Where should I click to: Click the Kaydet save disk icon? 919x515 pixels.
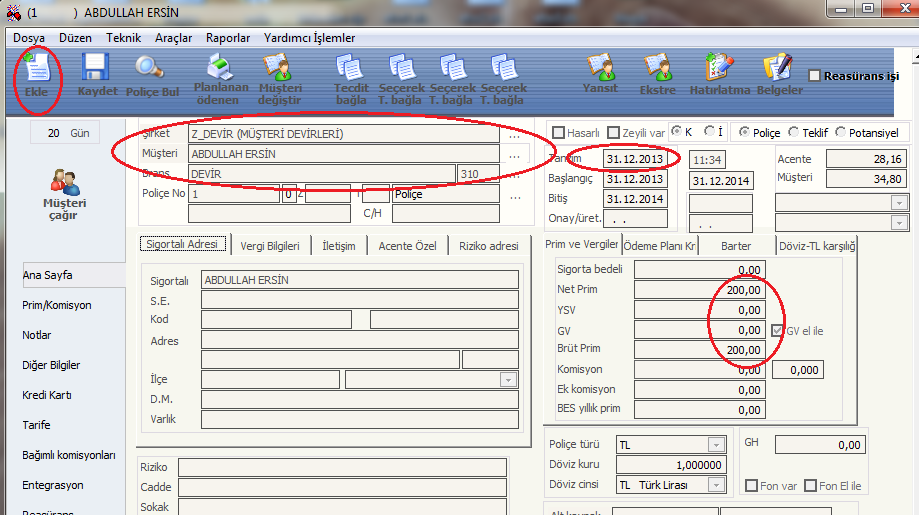[97, 70]
